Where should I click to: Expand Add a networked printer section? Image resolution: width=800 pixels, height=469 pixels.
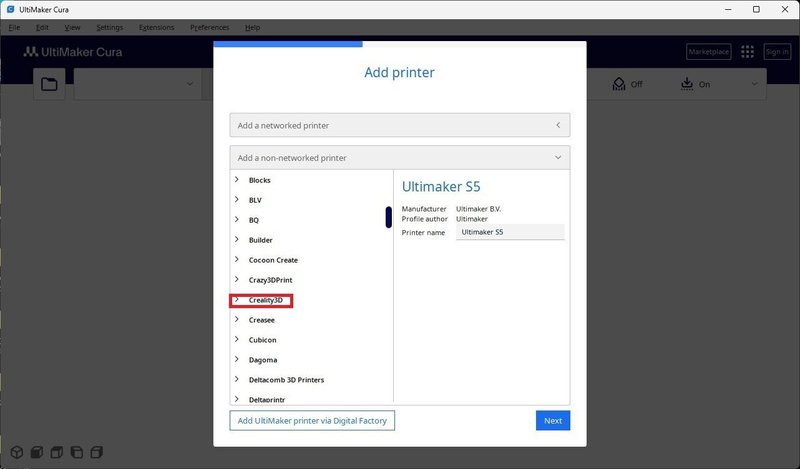point(399,125)
